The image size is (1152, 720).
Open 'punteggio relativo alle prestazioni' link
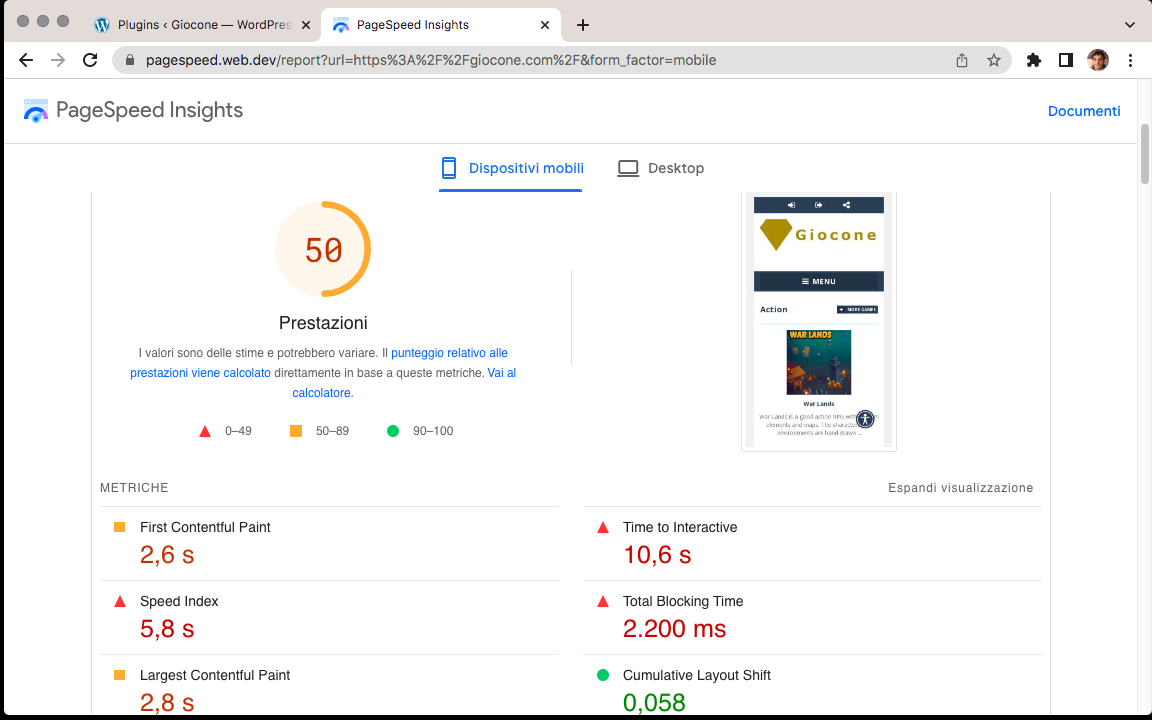[x=319, y=363]
